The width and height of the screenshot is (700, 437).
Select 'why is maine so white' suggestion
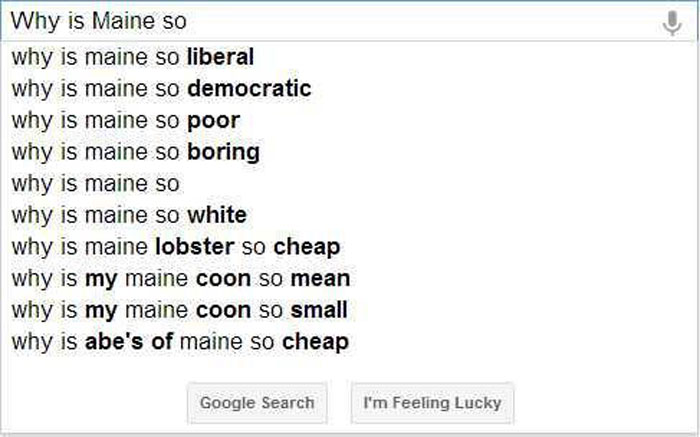pyautogui.click(x=349, y=216)
